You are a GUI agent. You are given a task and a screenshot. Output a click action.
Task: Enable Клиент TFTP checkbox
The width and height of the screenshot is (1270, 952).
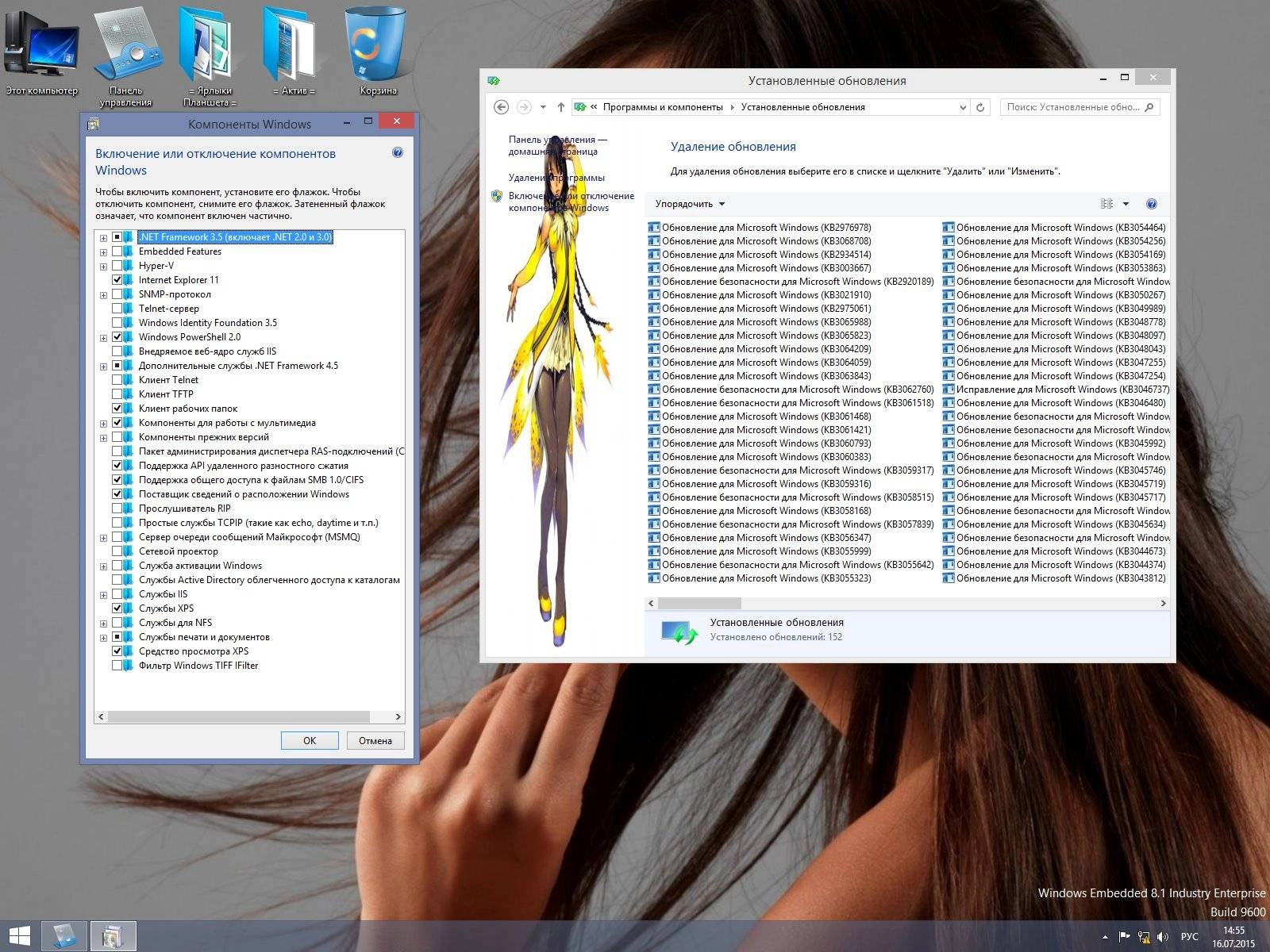(117, 394)
